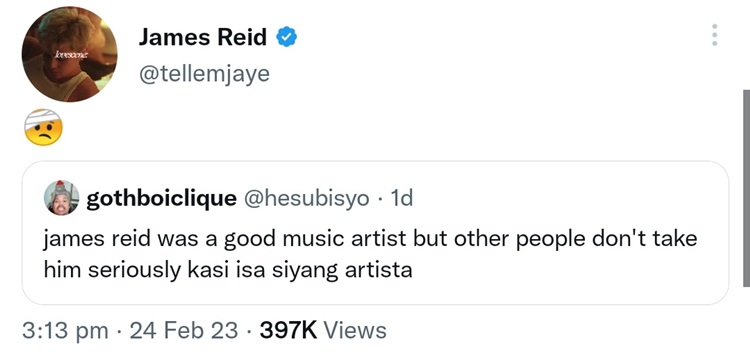The height and width of the screenshot is (364, 750).
Task: Click the blue verified badge
Action: 287,37
